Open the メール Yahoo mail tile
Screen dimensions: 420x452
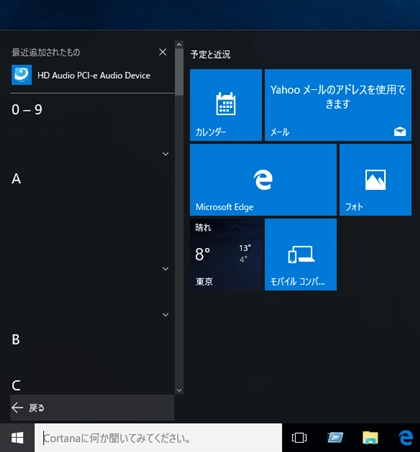click(338, 105)
